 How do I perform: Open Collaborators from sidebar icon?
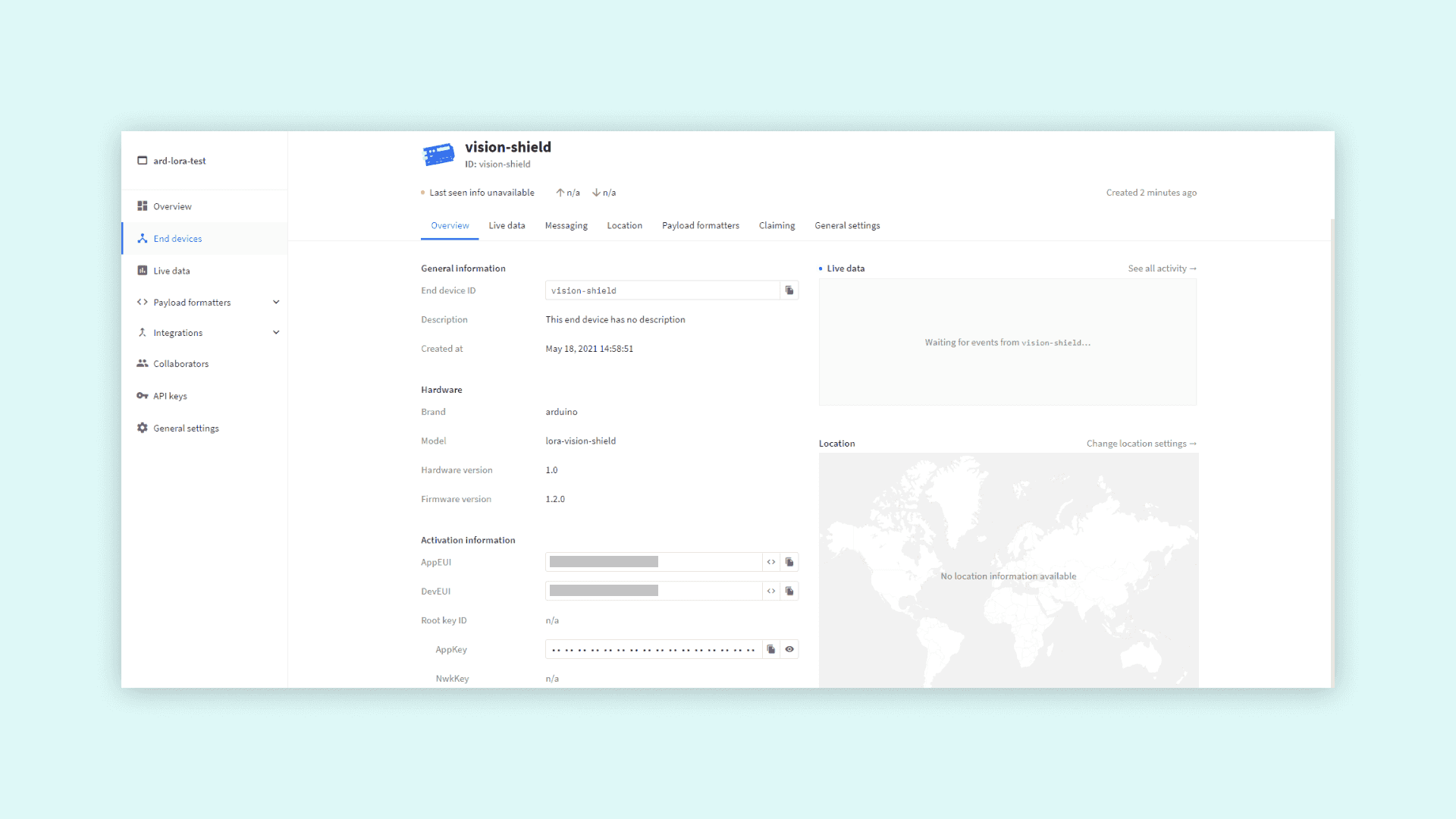point(143,363)
